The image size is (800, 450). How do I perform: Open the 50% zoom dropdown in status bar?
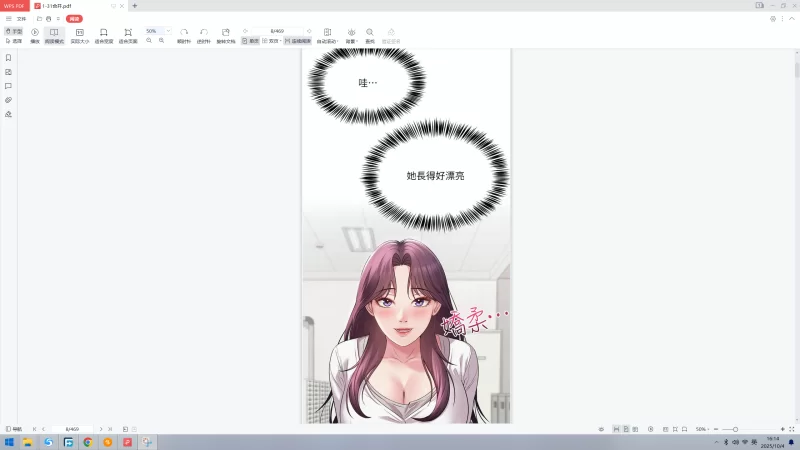(x=703, y=429)
